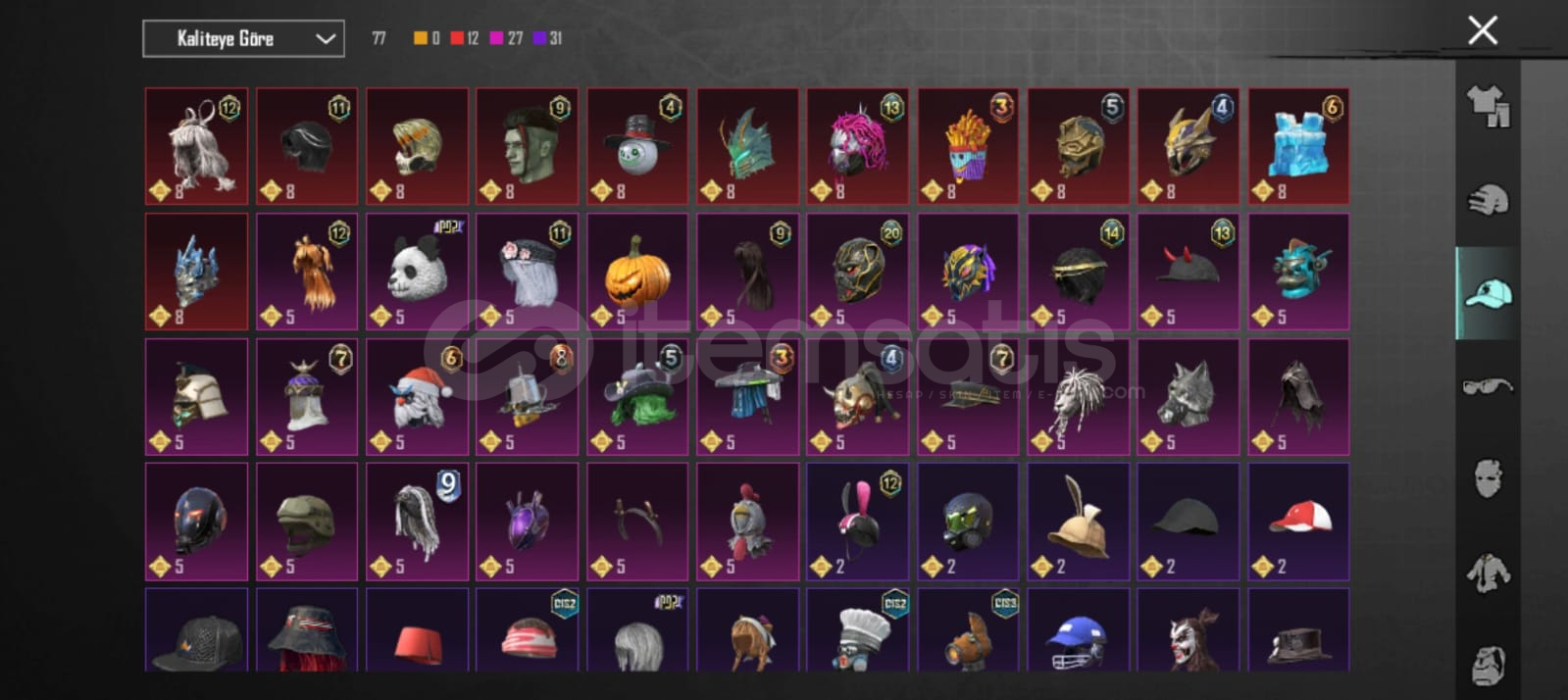Expand sort list via chevron arrow
The width and height of the screenshot is (1568, 700).
pos(326,39)
